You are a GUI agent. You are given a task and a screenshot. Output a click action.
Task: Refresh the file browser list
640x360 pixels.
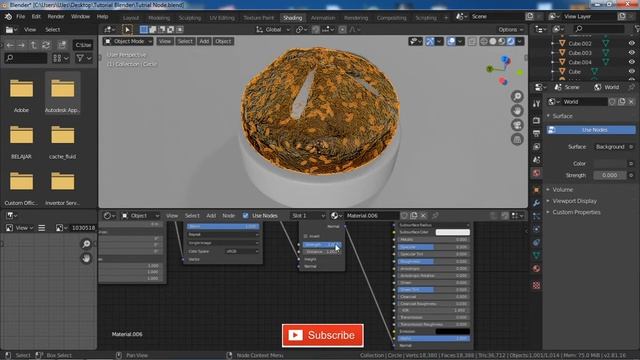[x=46, y=45]
